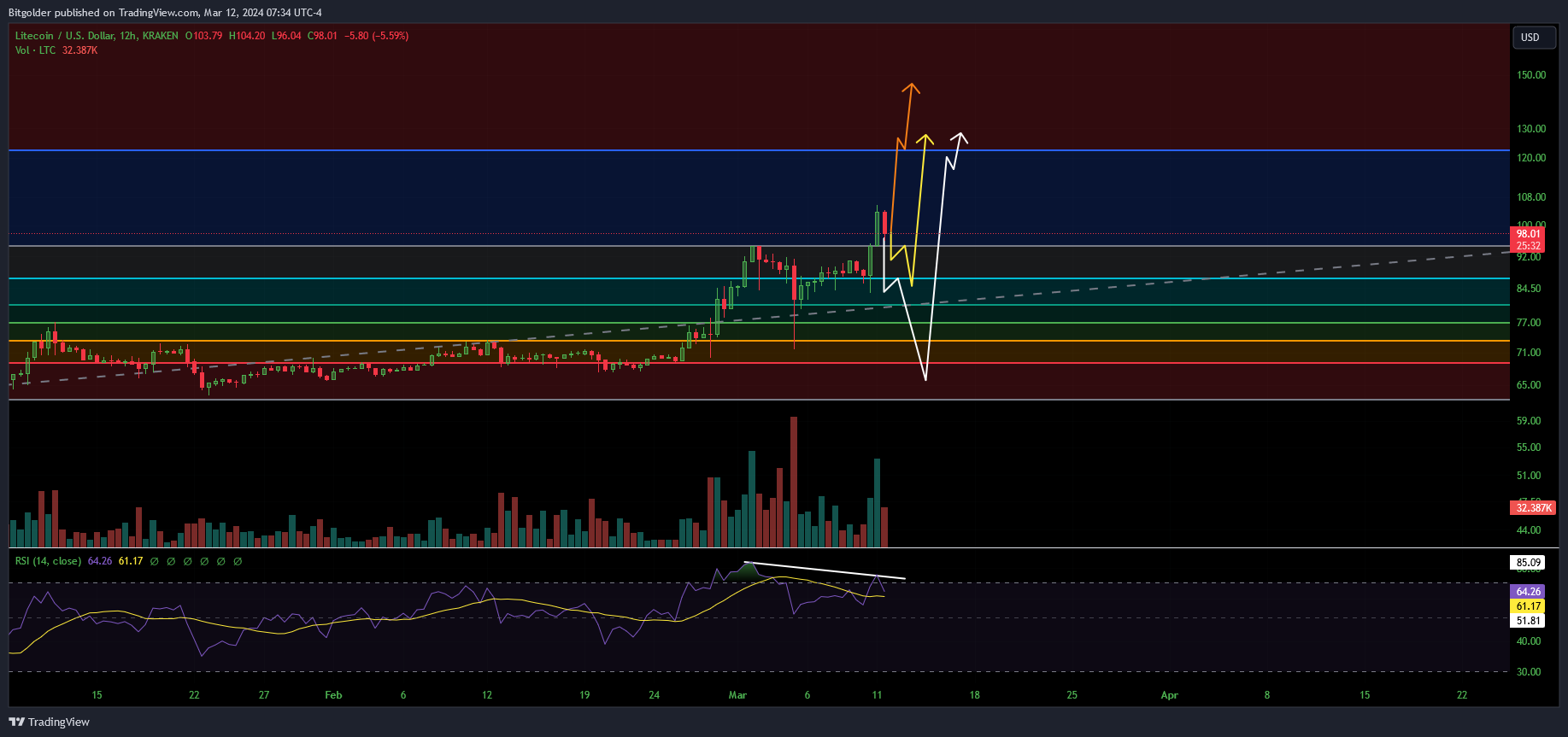The width and height of the screenshot is (1568, 737).
Task: Click the close value C98.01
Action: 322,36
